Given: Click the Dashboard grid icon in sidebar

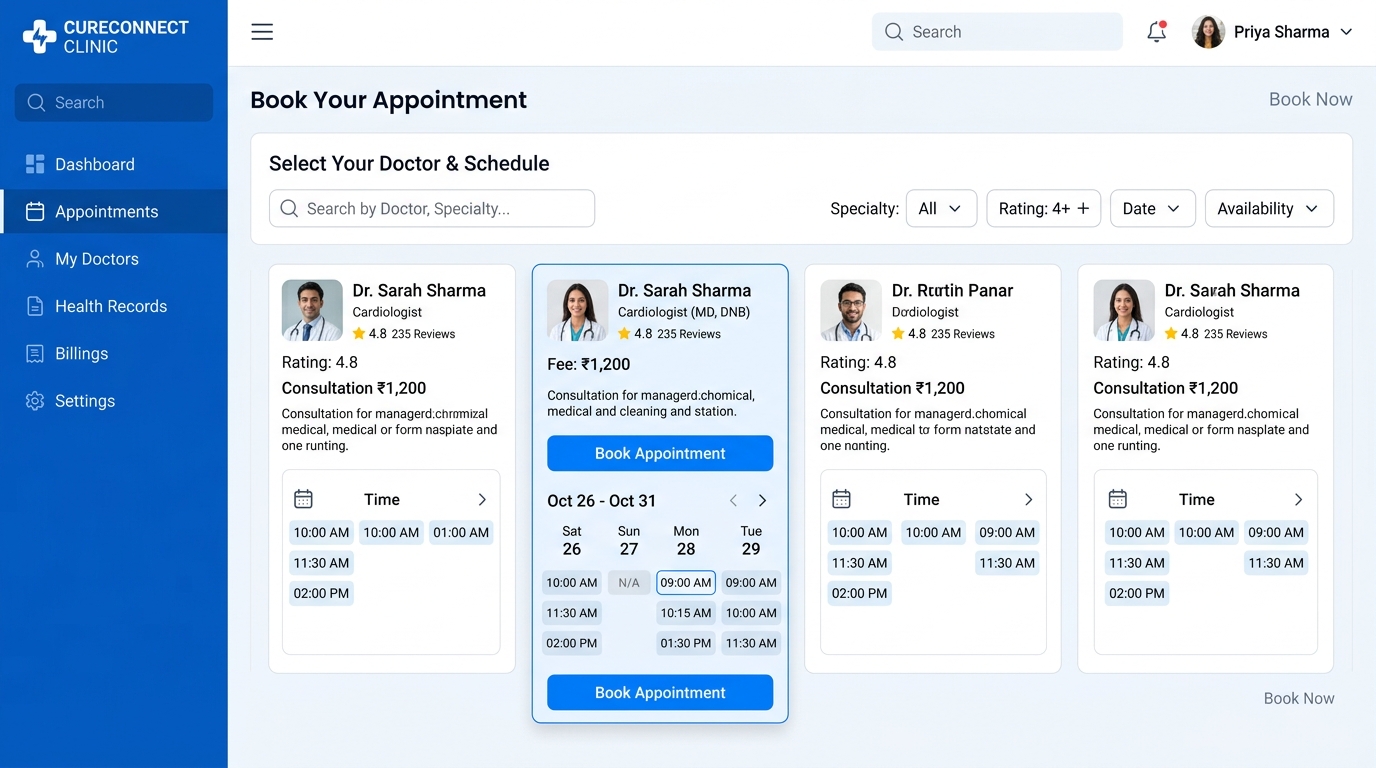Looking at the screenshot, I should [35, 164].
